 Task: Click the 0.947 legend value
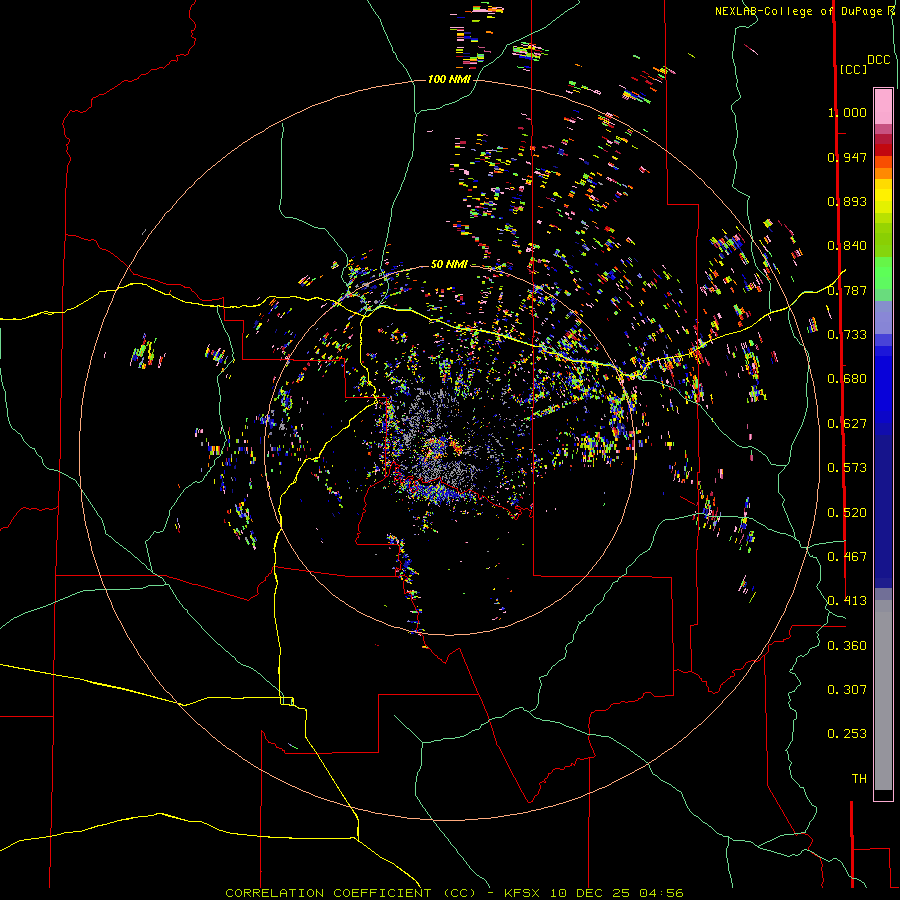pyautogui.click(x=847, y=157)
